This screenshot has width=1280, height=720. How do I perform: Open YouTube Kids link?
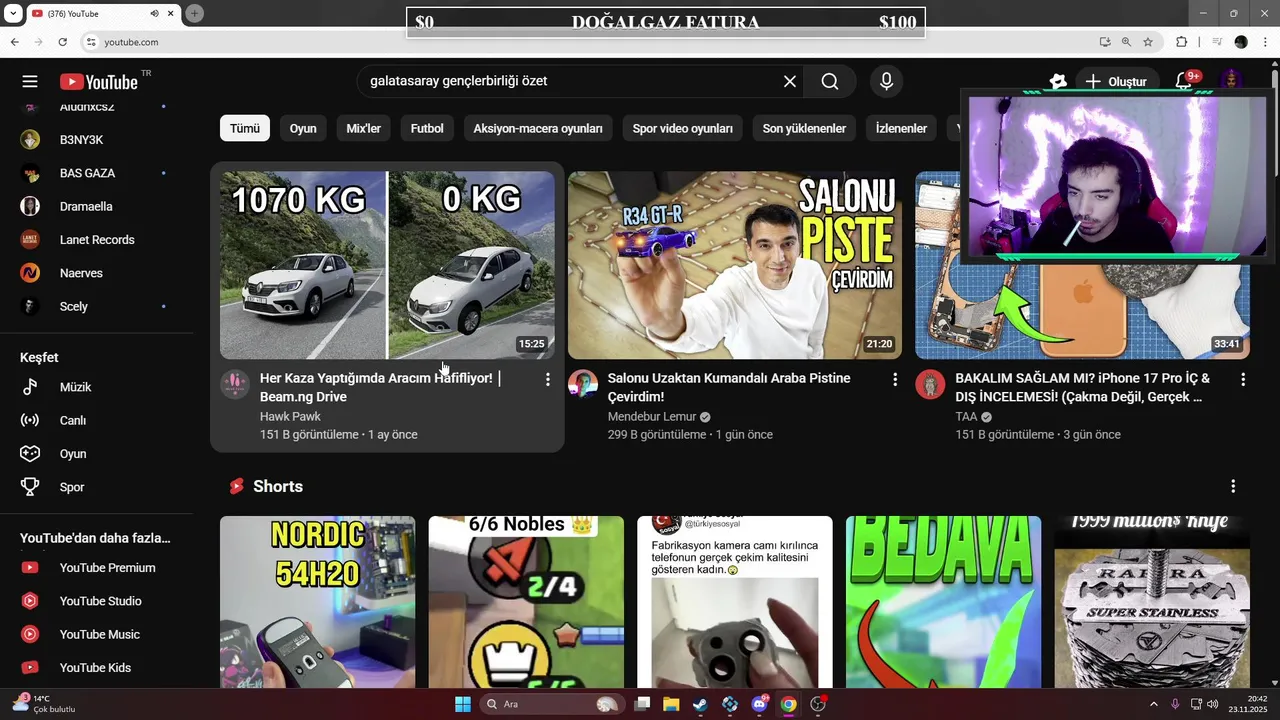(97, 668)
